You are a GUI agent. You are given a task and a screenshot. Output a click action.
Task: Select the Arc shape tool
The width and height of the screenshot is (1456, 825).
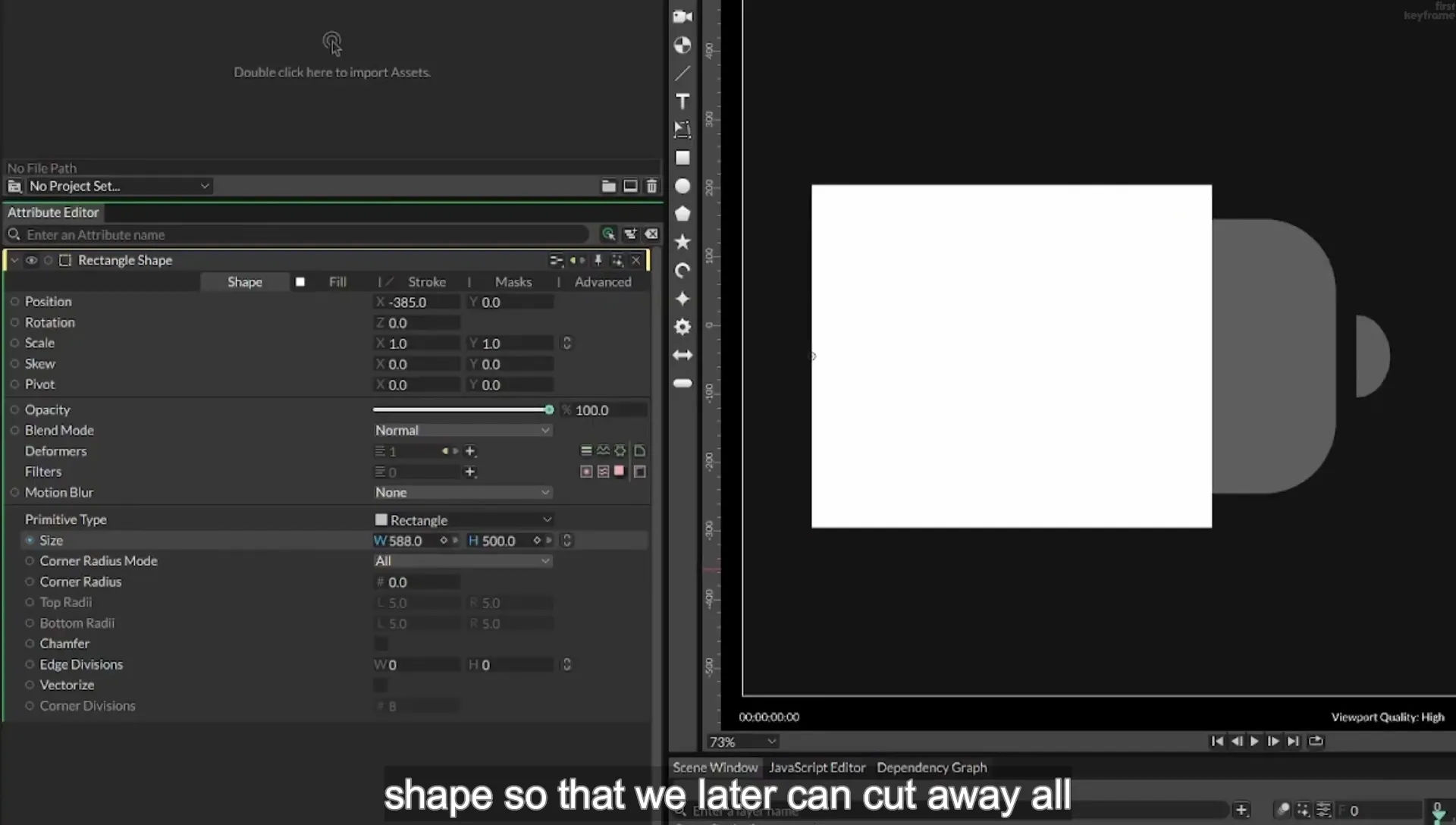(x=682, y=271)
